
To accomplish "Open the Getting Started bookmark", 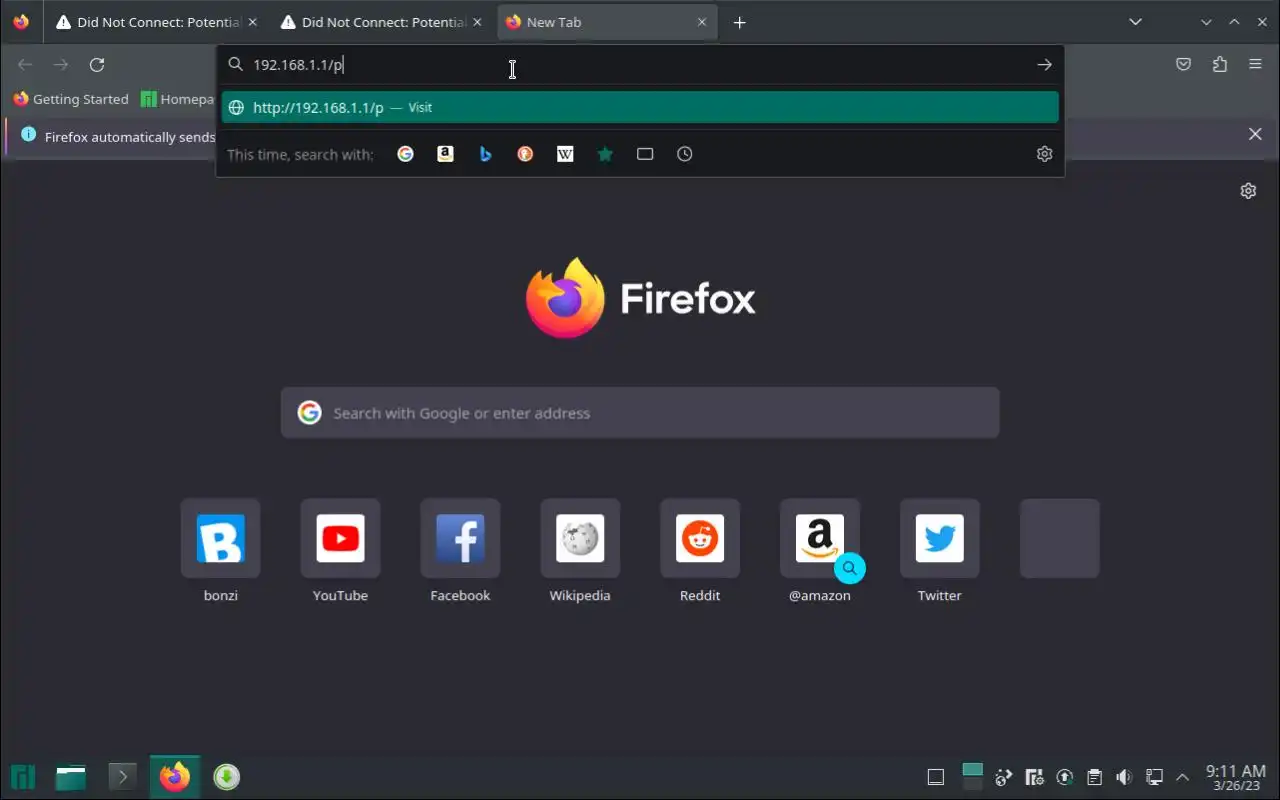I will click(x=71, y=99).
